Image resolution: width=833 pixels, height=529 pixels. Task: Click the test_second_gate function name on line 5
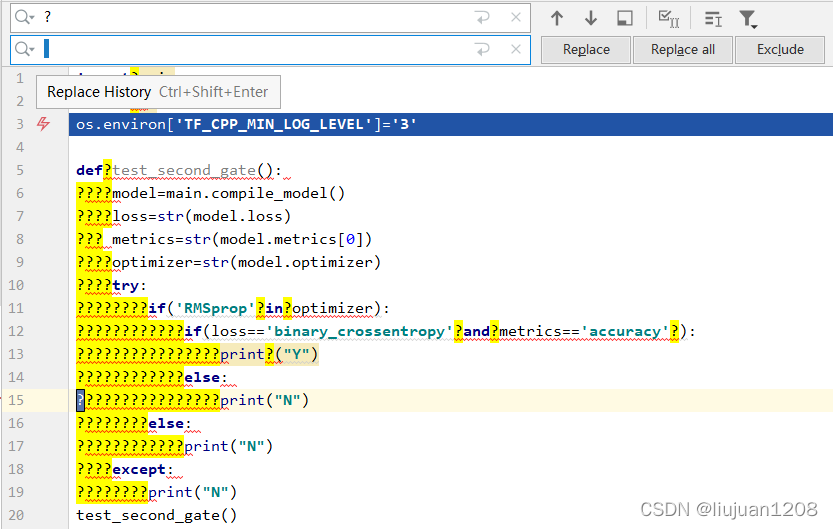coord(184,170)
